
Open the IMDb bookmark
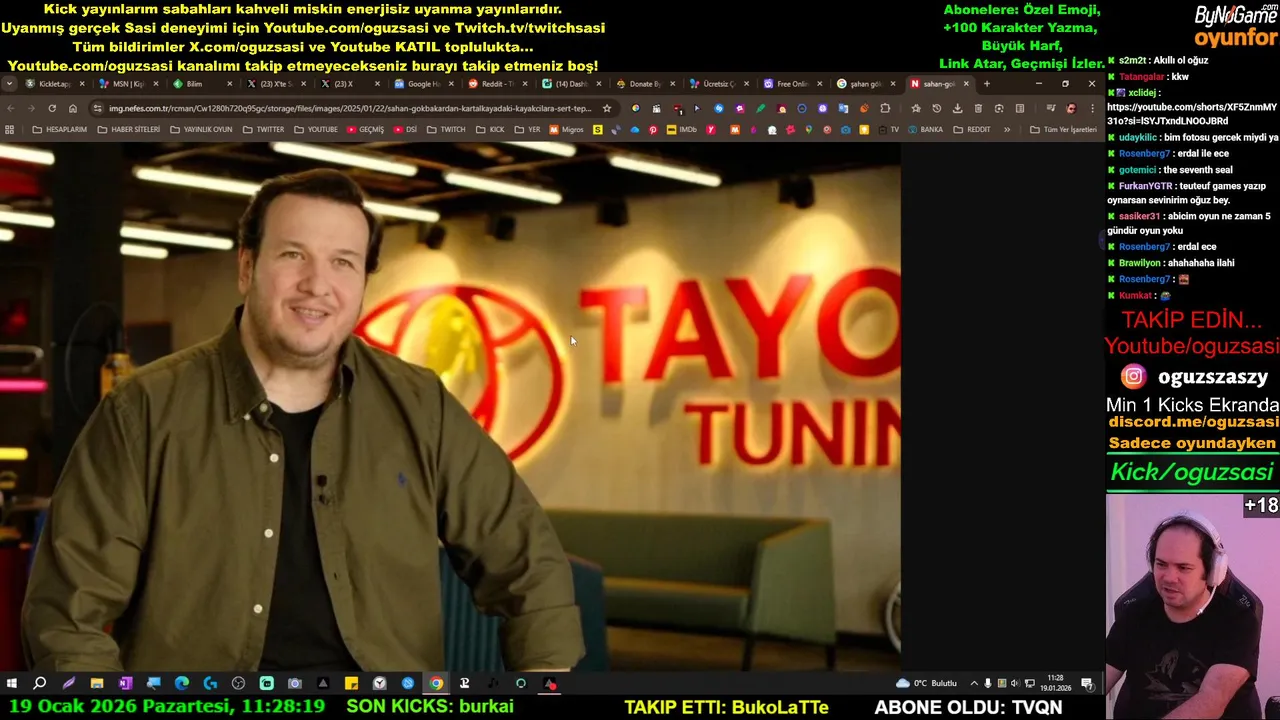point(681,129)
